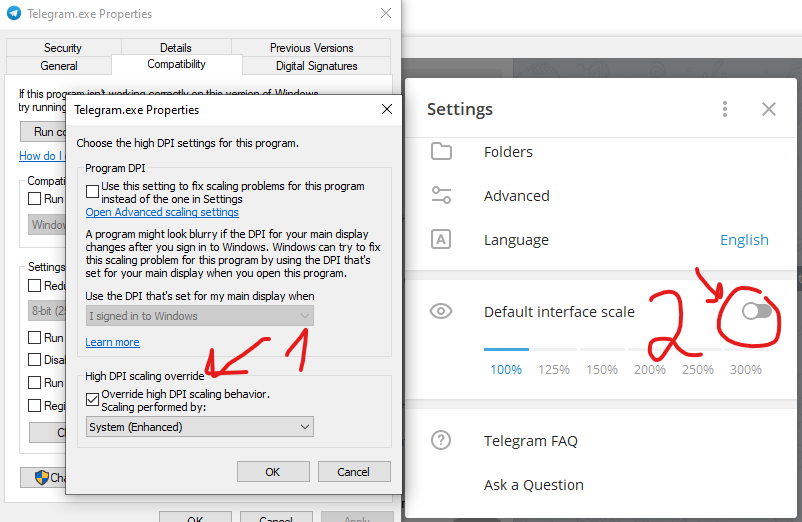Switch to the Previous Versions tab
The width and height of the screenshot is (802, 522).
click(311, 48)
